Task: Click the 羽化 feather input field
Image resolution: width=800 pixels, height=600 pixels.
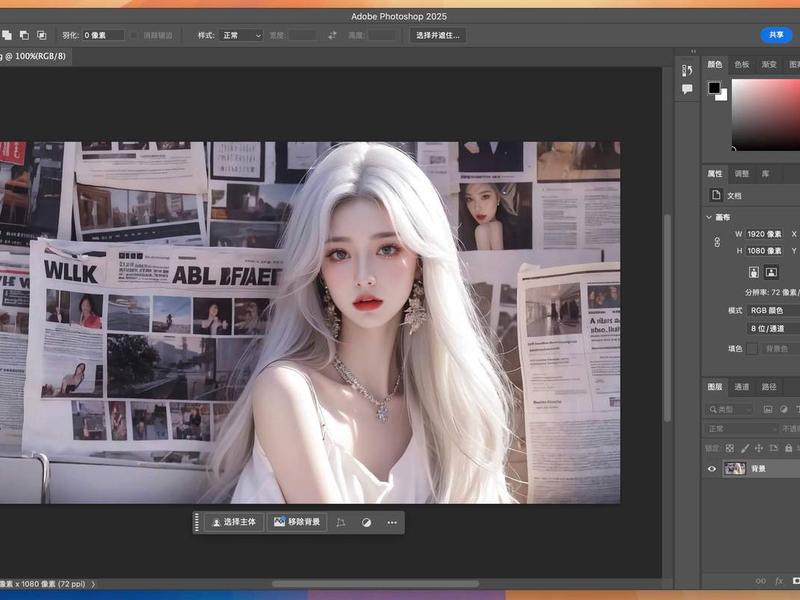Action: pos(104,35)
